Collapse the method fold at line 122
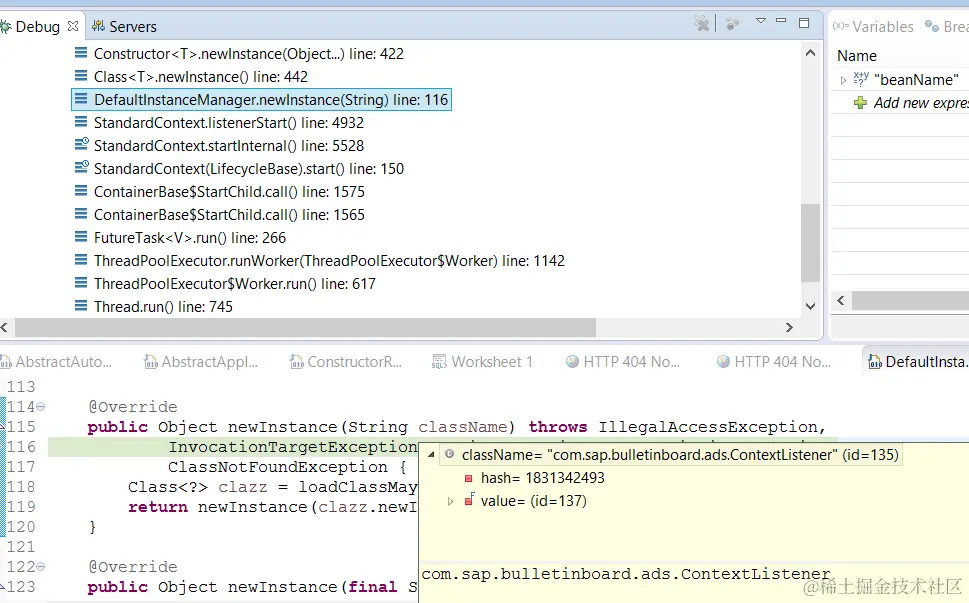This screenshot has width=969, height=603. (x=41, y=567)
